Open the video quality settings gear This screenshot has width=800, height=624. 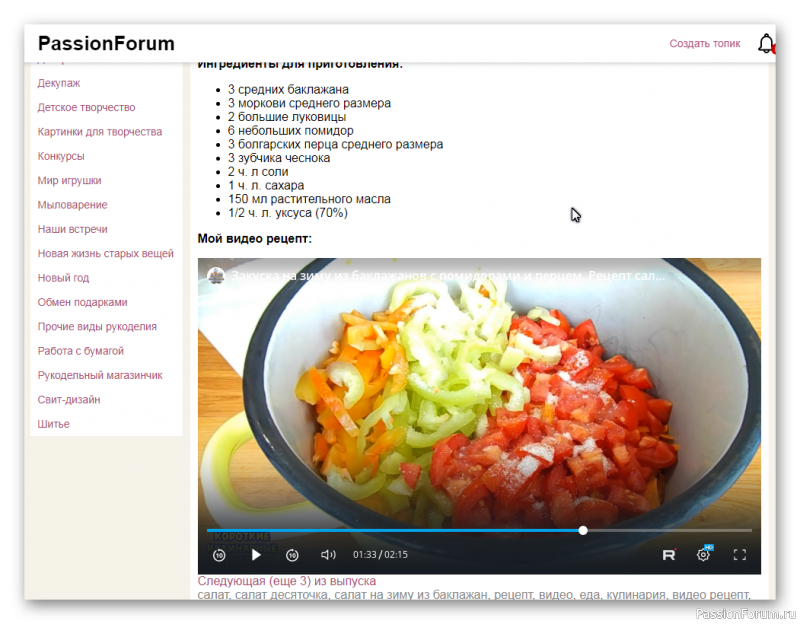[x=704, y=554]
